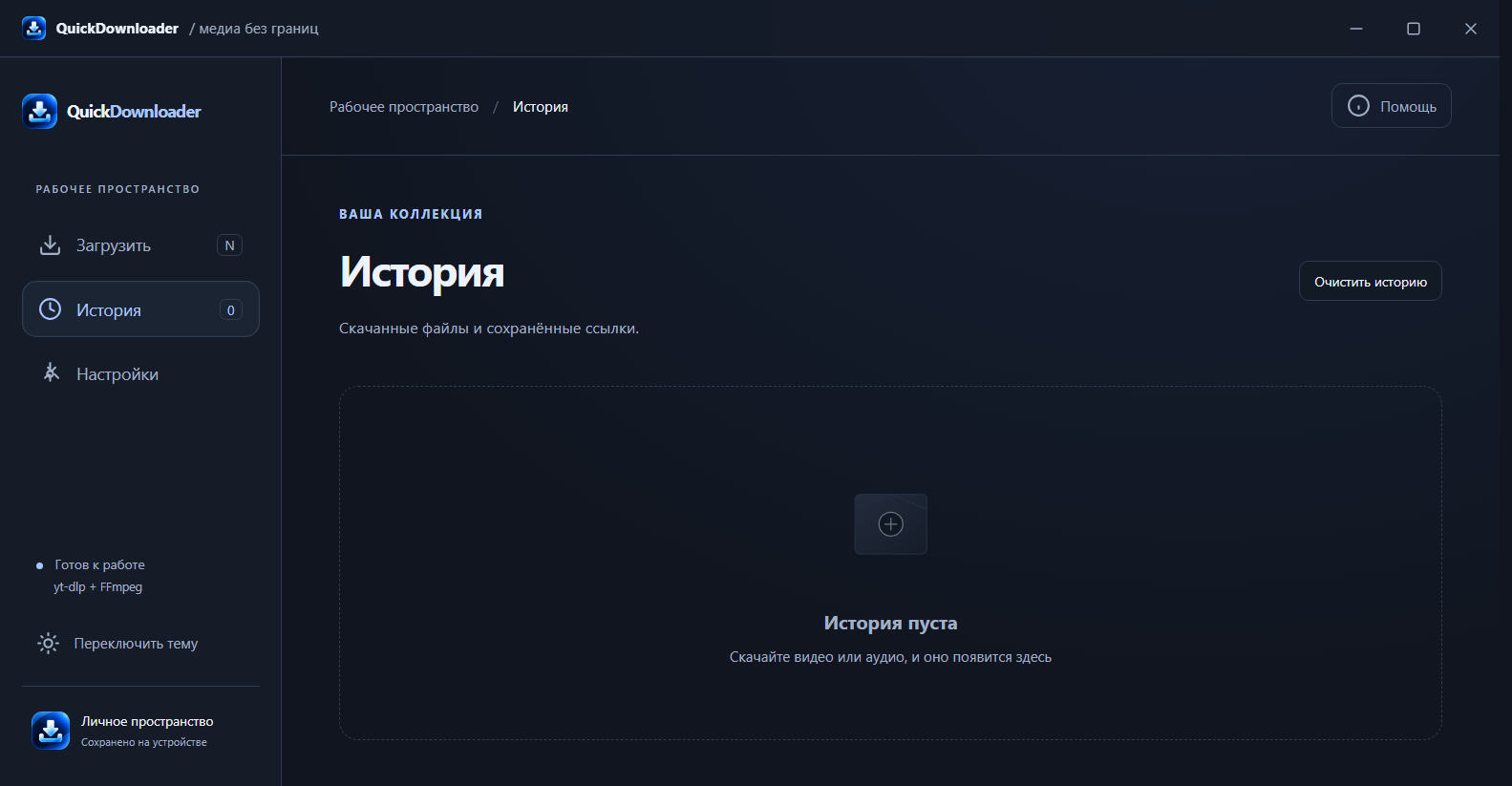The height and width of the screenshot is (786, 1512).
Task: Click the Скачанные файлы и сохранённые ссылки text
Action: [489, 329]
